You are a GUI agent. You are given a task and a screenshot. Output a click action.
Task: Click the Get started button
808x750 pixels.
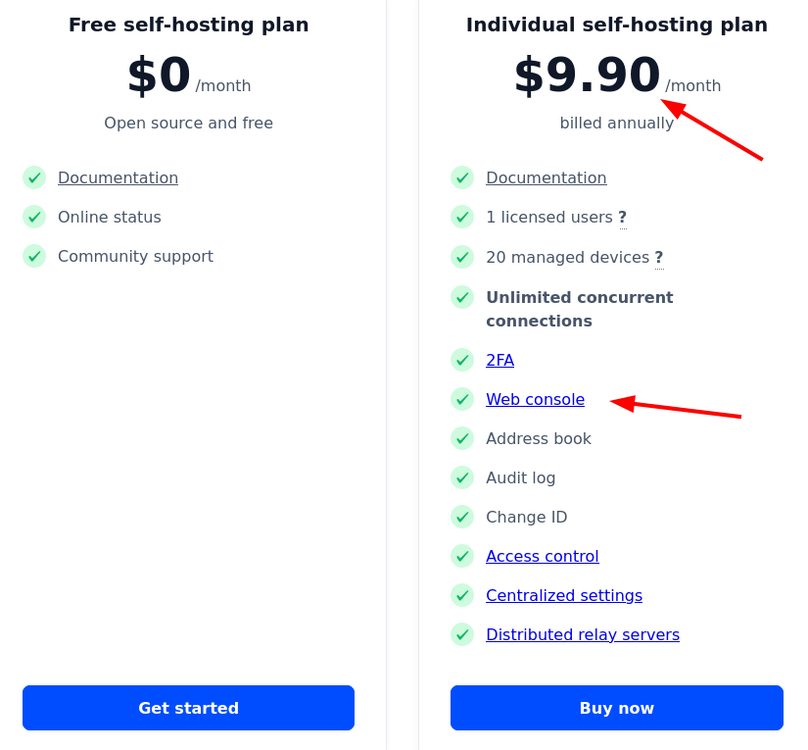click(x=189, y=708)
